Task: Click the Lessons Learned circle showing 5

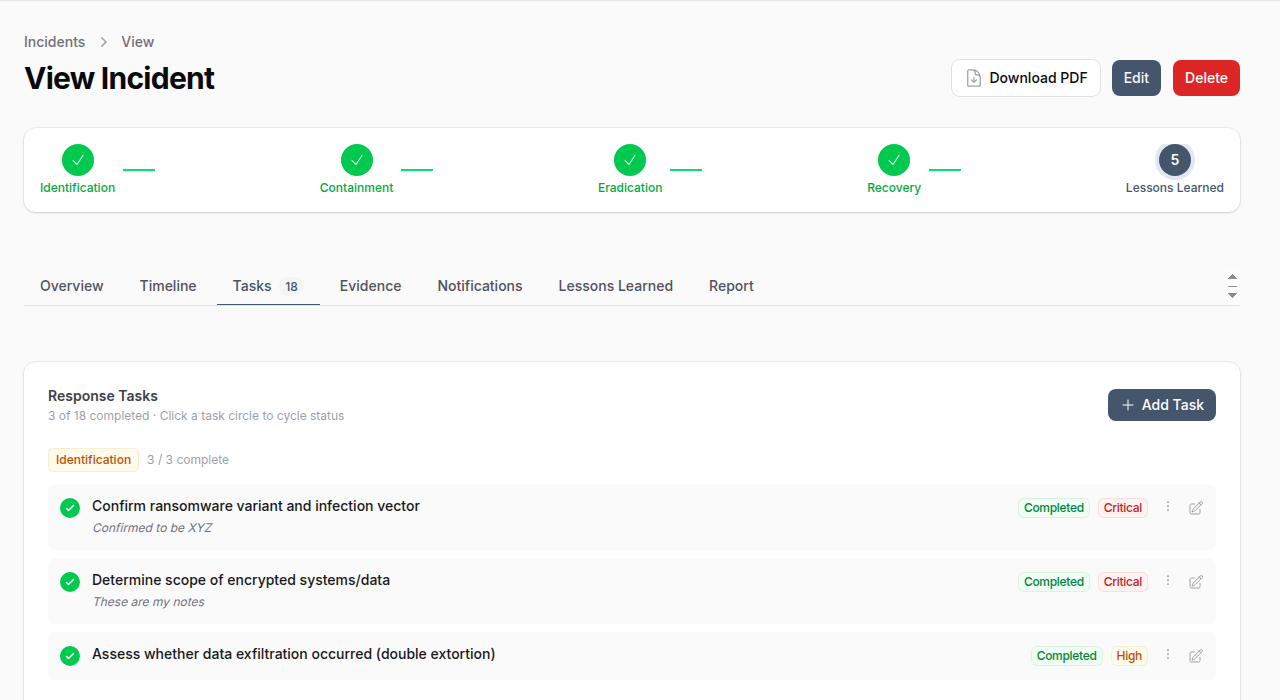Action: point(1175,159)
